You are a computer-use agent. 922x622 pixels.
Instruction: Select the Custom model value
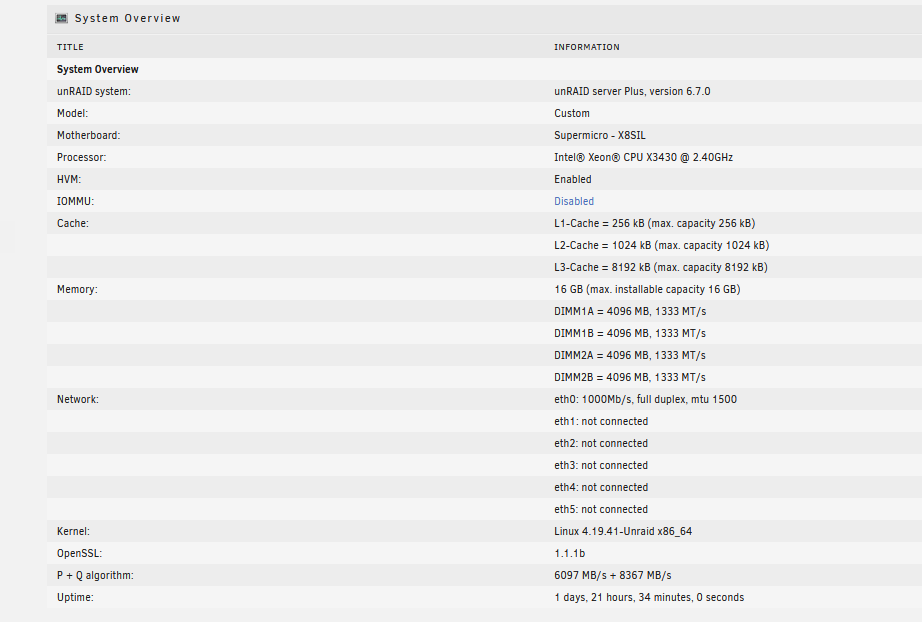point(572,113)
